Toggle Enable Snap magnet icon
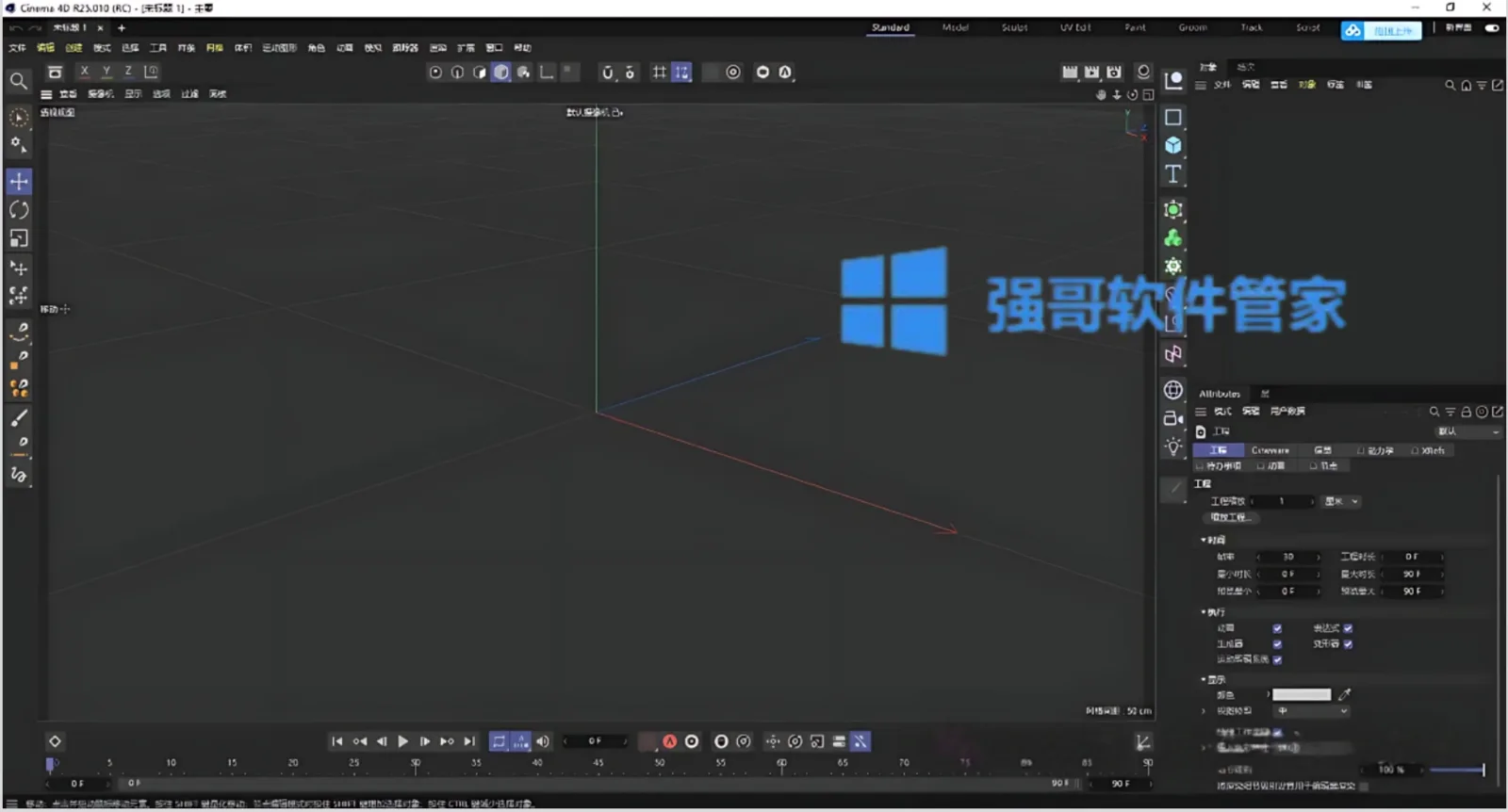The width and height of the screenshot is (1508, 812). [x=608, y=73]
